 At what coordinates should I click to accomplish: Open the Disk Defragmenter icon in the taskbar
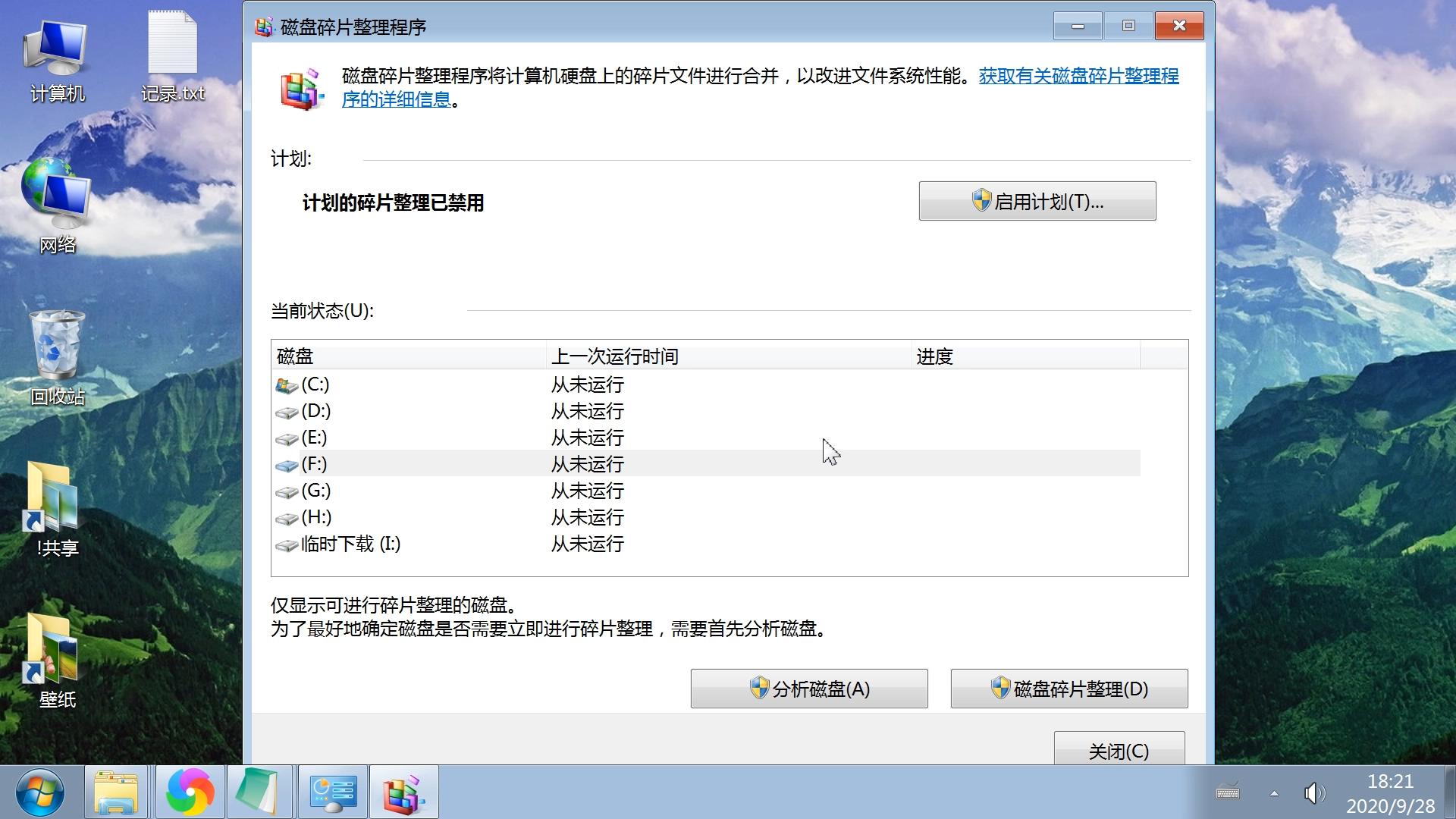coord(404,792)
